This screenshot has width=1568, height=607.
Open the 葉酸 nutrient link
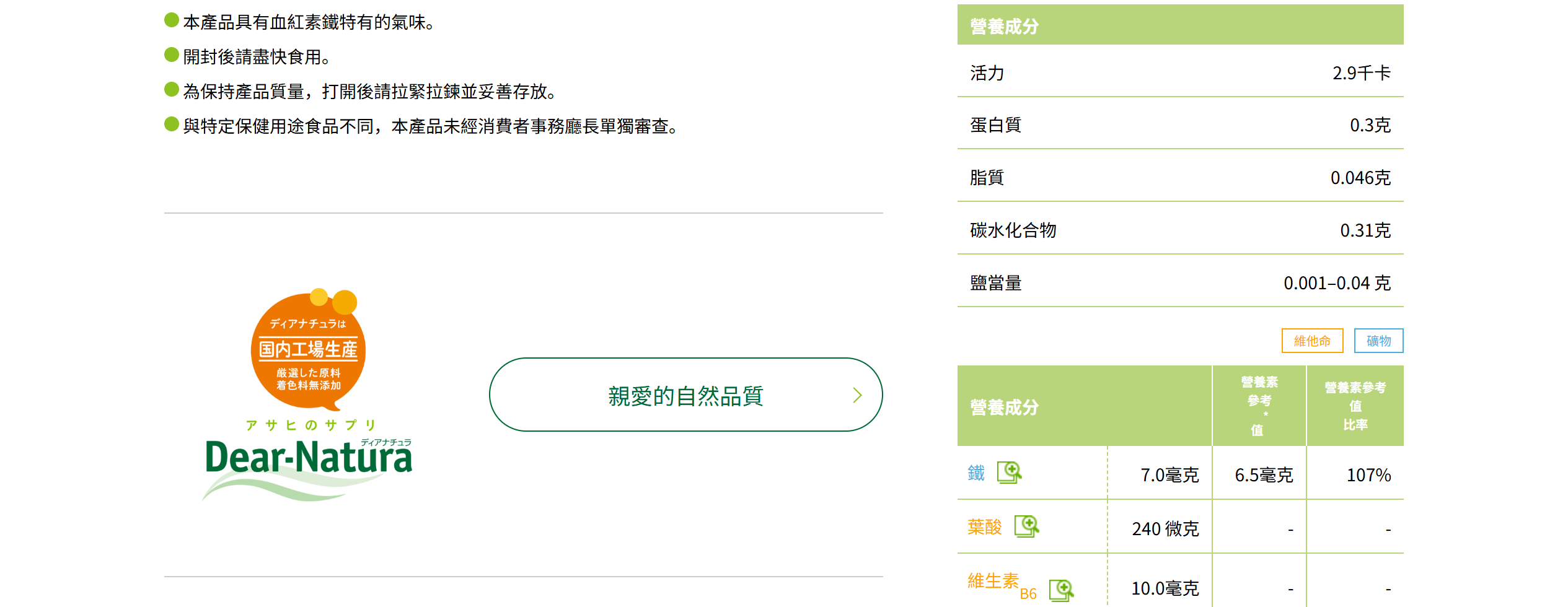pos(984,527)
